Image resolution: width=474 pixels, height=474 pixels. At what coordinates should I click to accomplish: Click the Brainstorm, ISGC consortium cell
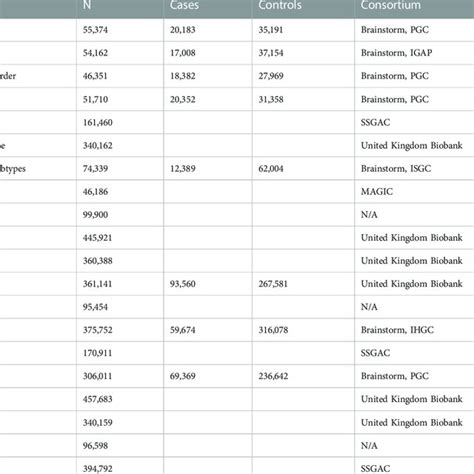414,168
